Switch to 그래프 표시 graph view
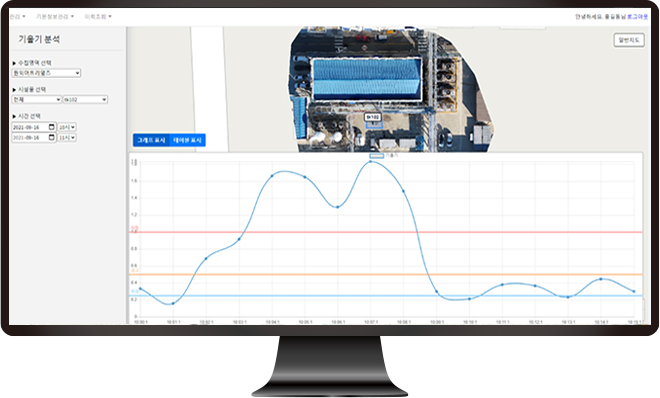660x398 pixels. click(151, 140)
